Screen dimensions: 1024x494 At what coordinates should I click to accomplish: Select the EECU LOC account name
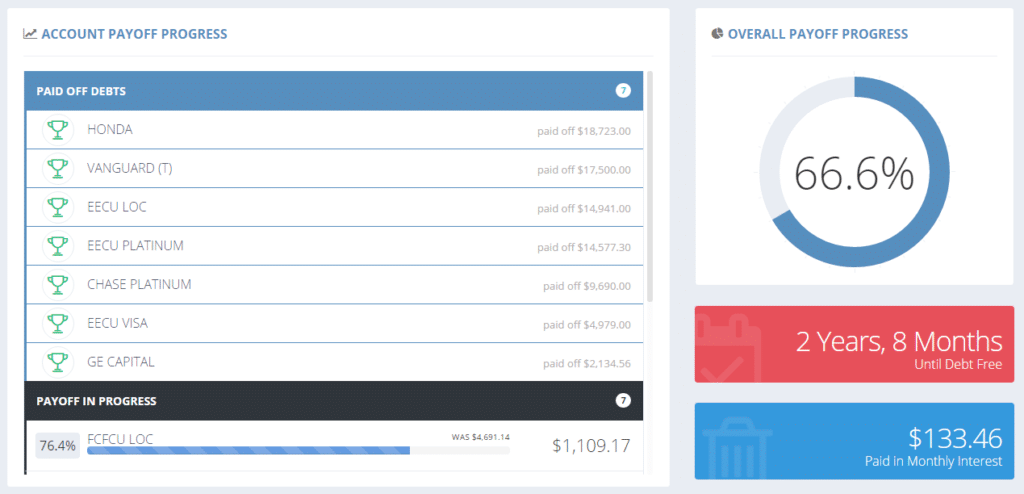[117, 207]
